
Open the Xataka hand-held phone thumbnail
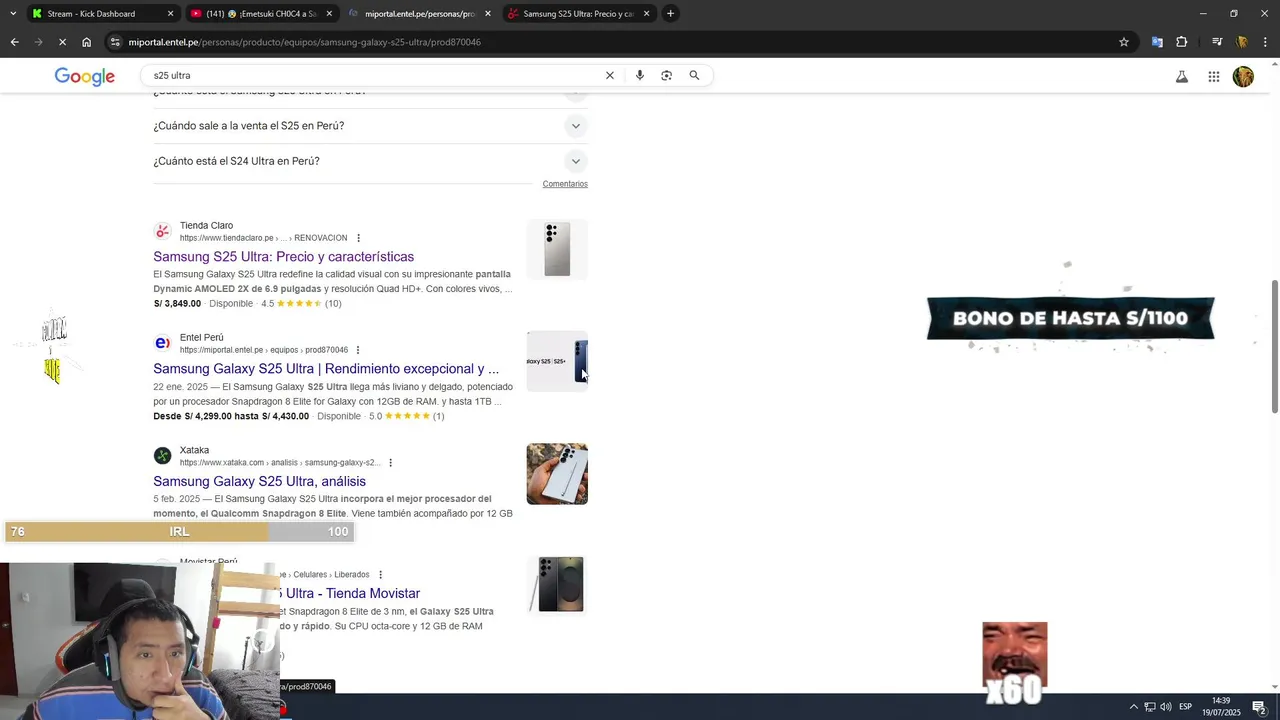point(557,474)
